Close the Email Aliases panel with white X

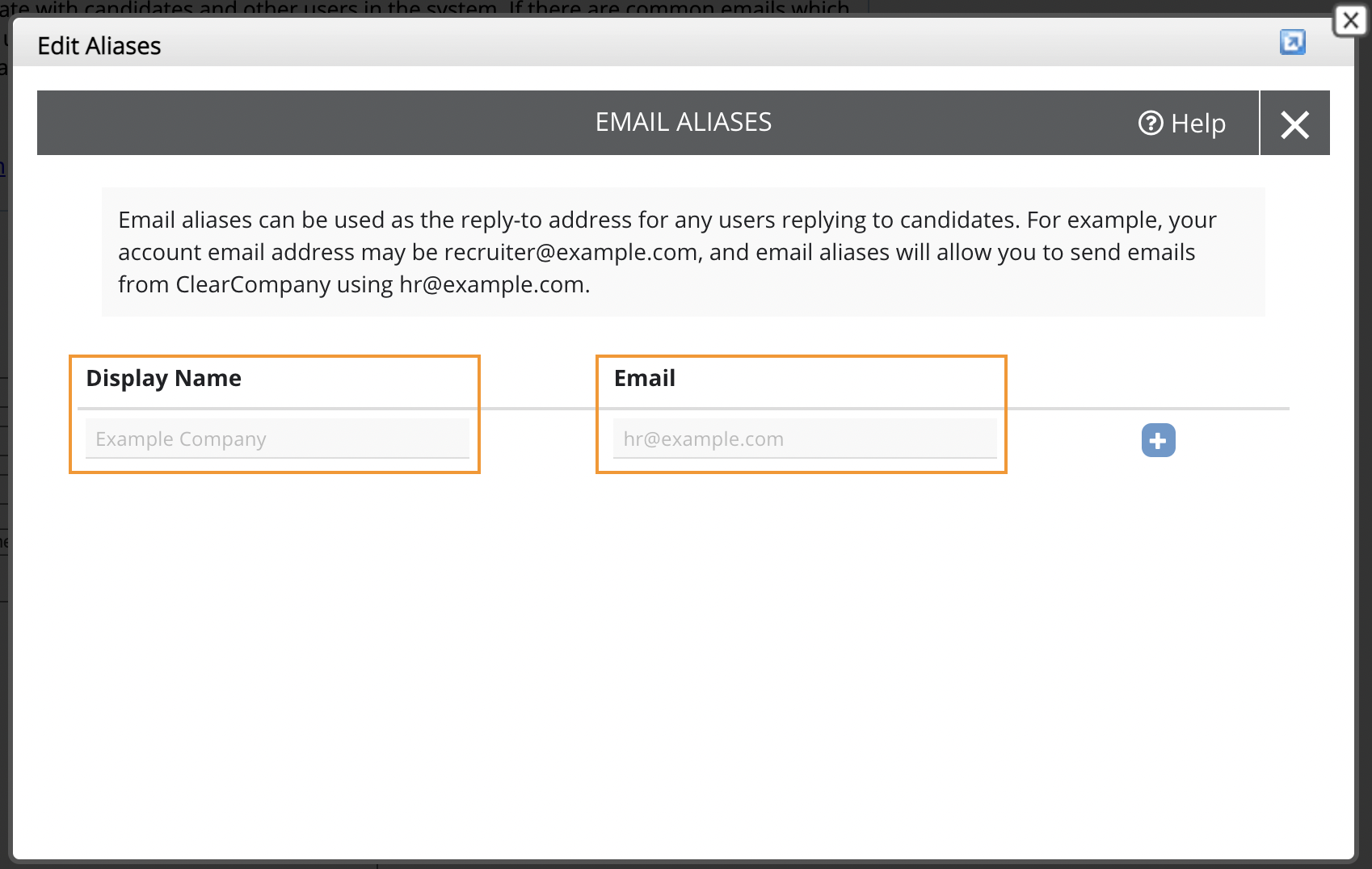point(1295,124)
